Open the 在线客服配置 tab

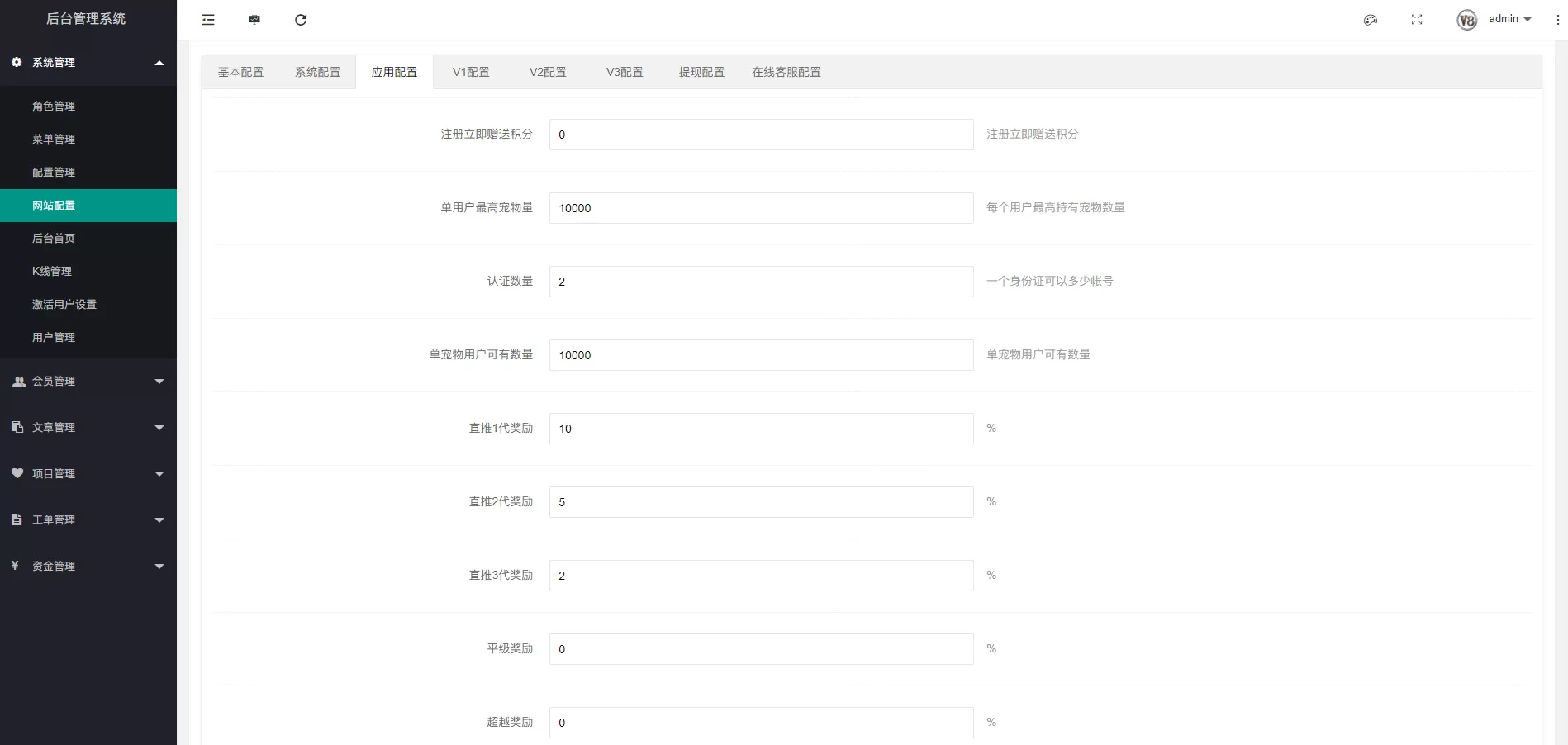[786, 73]
